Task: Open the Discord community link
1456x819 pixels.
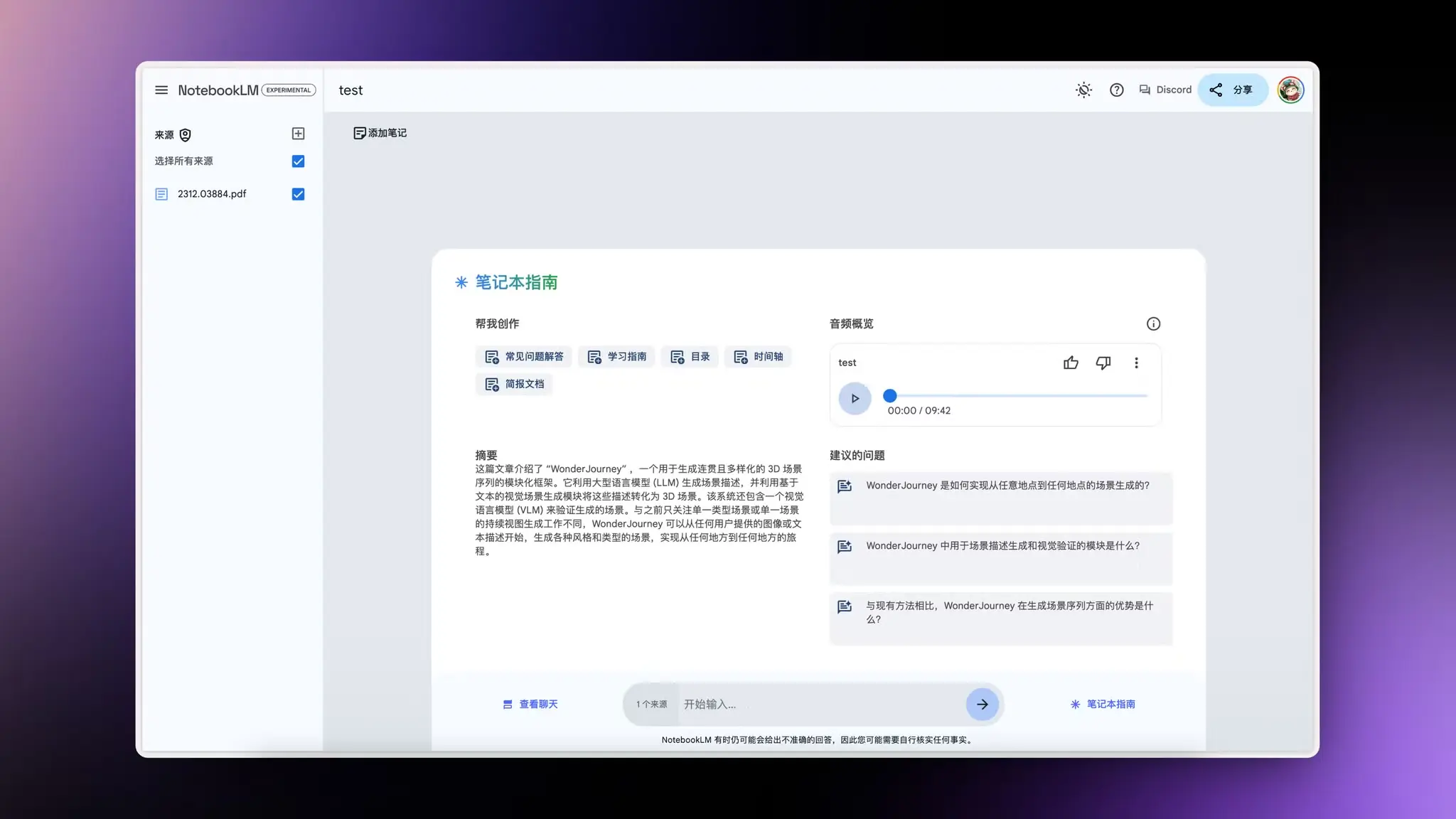Action: (1165, 90)
